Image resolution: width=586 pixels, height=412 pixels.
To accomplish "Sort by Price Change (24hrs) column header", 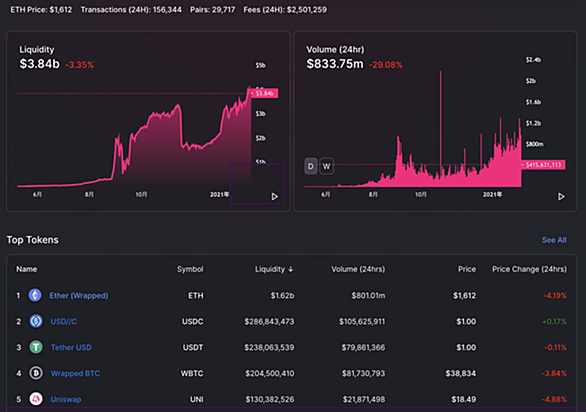I will (x=529, y=269).
